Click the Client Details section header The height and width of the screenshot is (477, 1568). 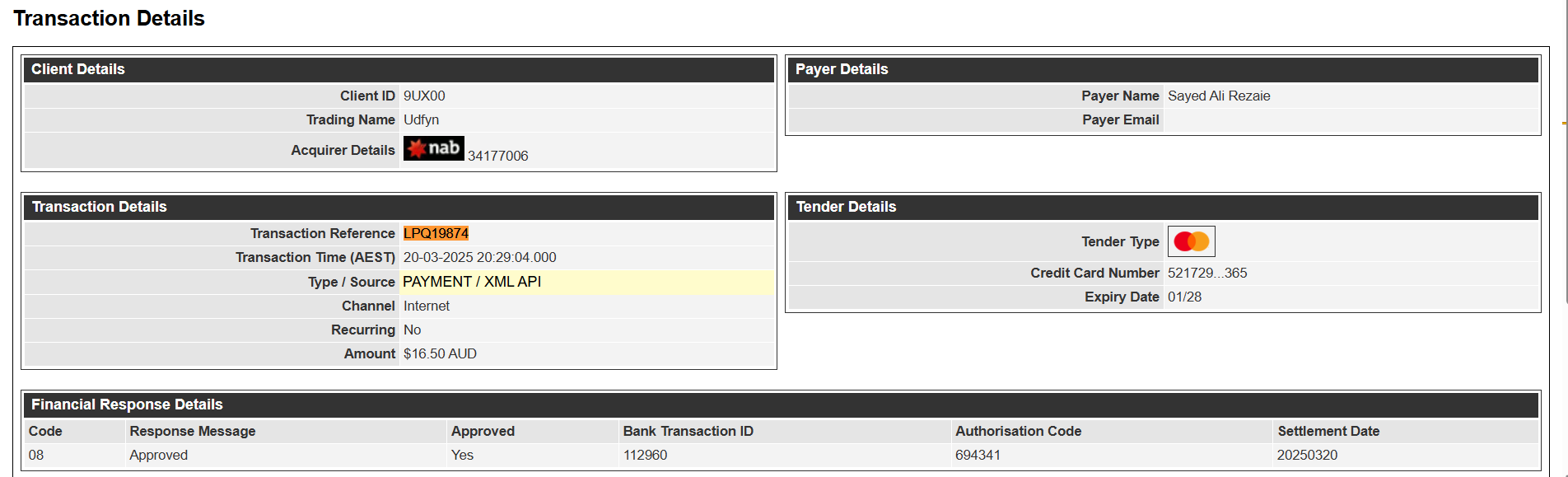click(399, 69)
